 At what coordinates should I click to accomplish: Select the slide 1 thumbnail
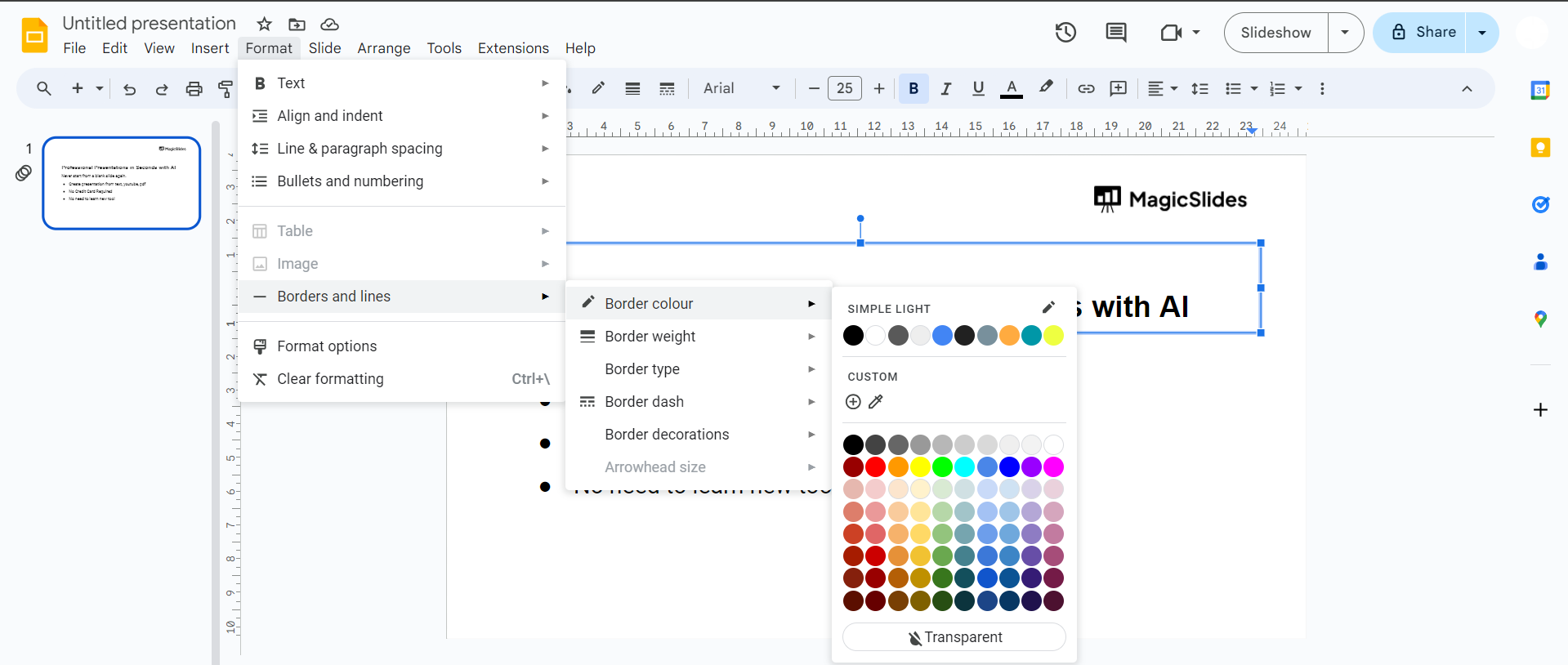tap(122, 183)
